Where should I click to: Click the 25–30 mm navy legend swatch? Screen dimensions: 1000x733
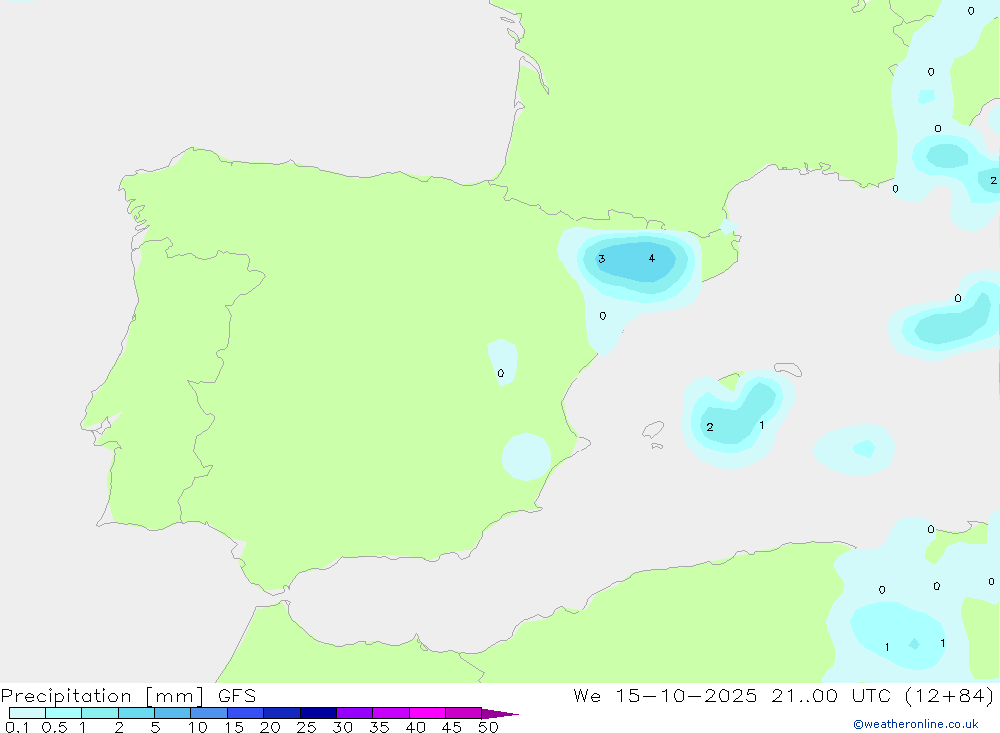[x=318, y=713]
